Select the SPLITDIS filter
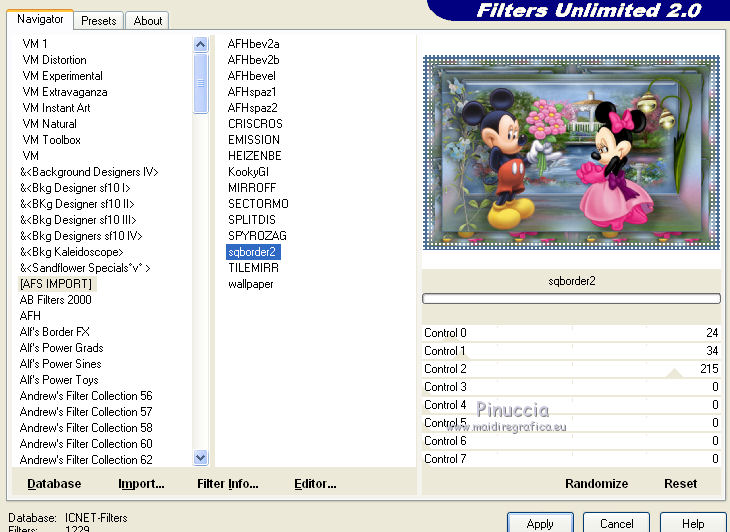The height and width of the screenshot is (532, 730). coord(252,220)
